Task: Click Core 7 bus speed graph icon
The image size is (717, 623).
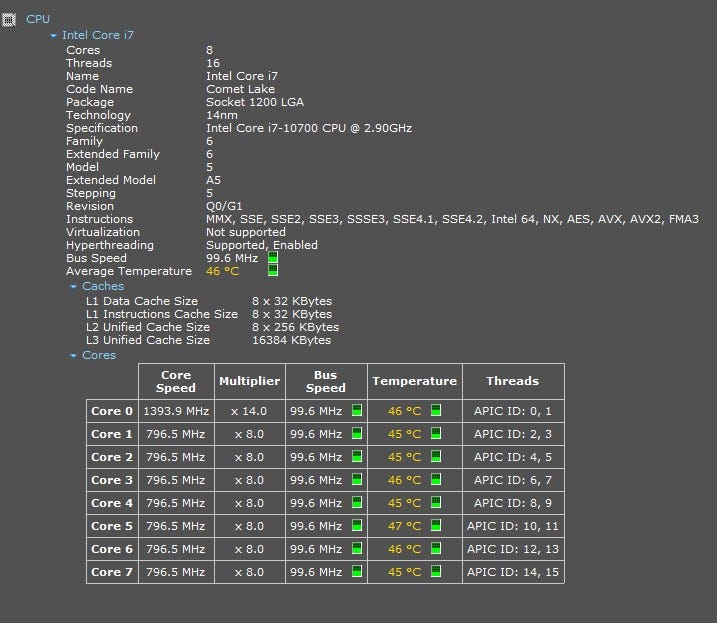Action: point(357,571)
